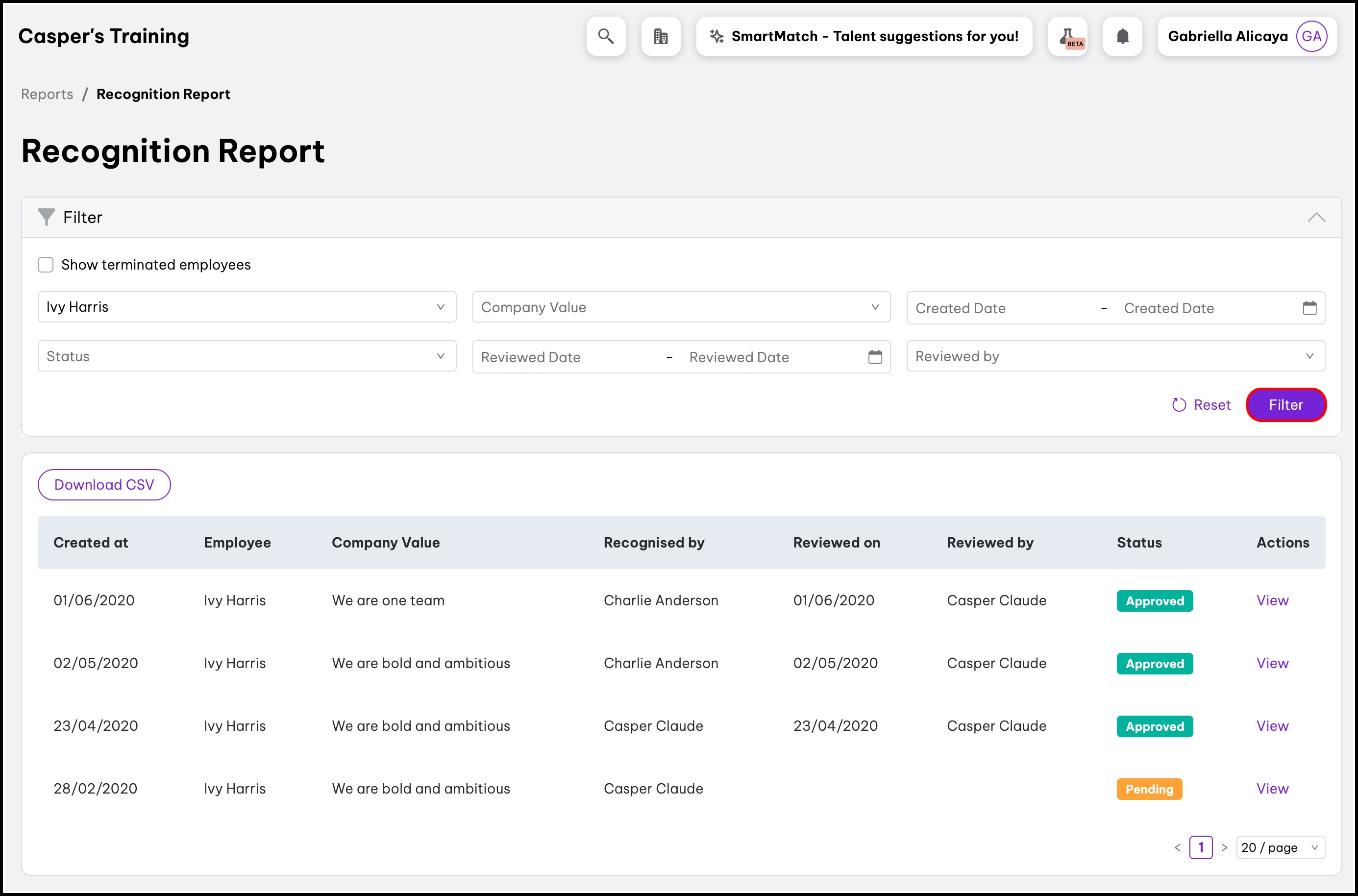Enable Show terminated employees checkbox
The height and width of the screenshot is (896, 1358).
(x=46, y=265)
